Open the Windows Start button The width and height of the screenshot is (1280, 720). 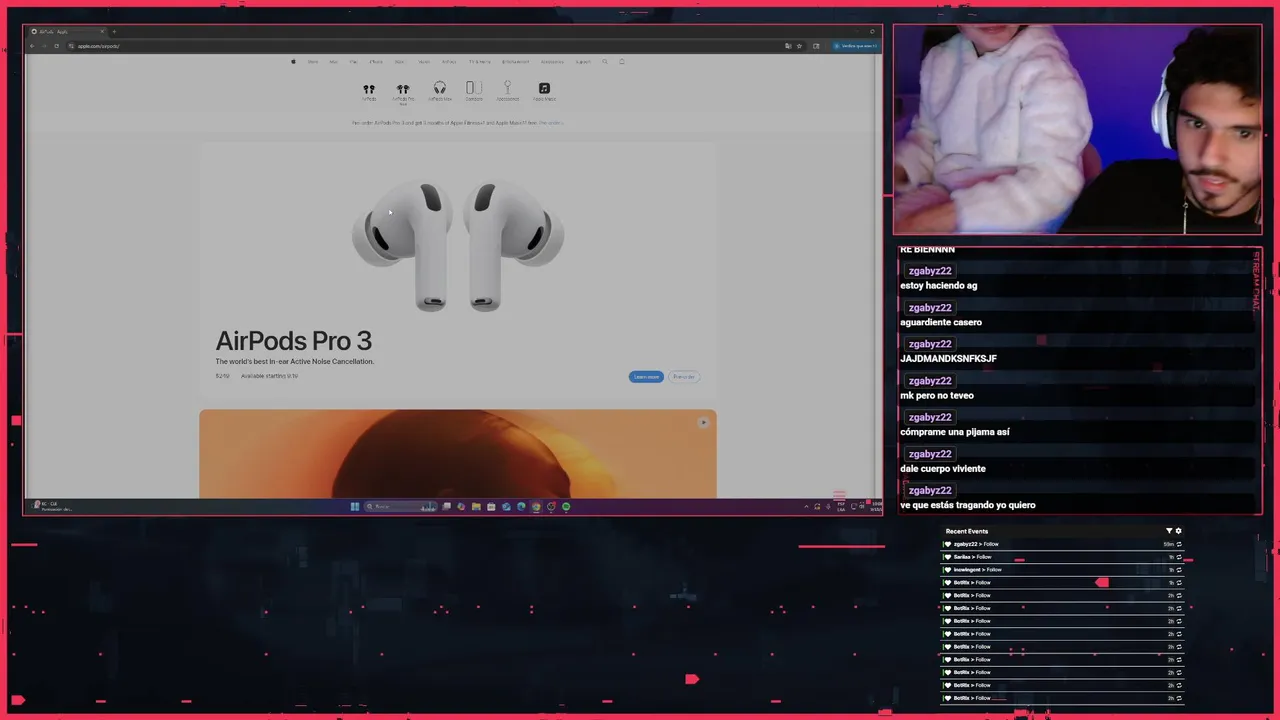355,506
